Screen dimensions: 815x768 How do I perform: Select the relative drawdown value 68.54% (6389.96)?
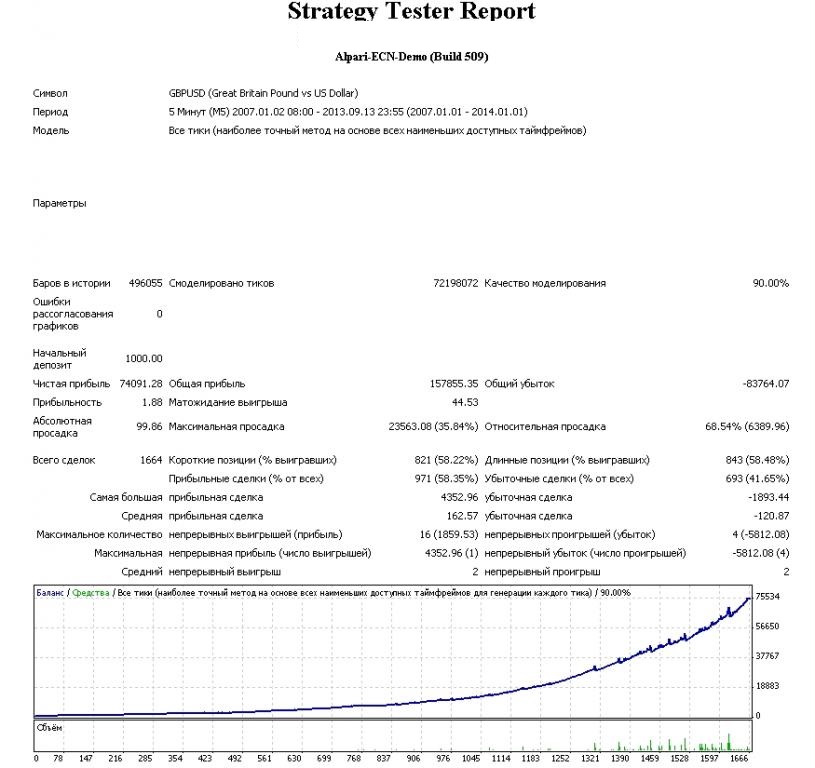747,427
